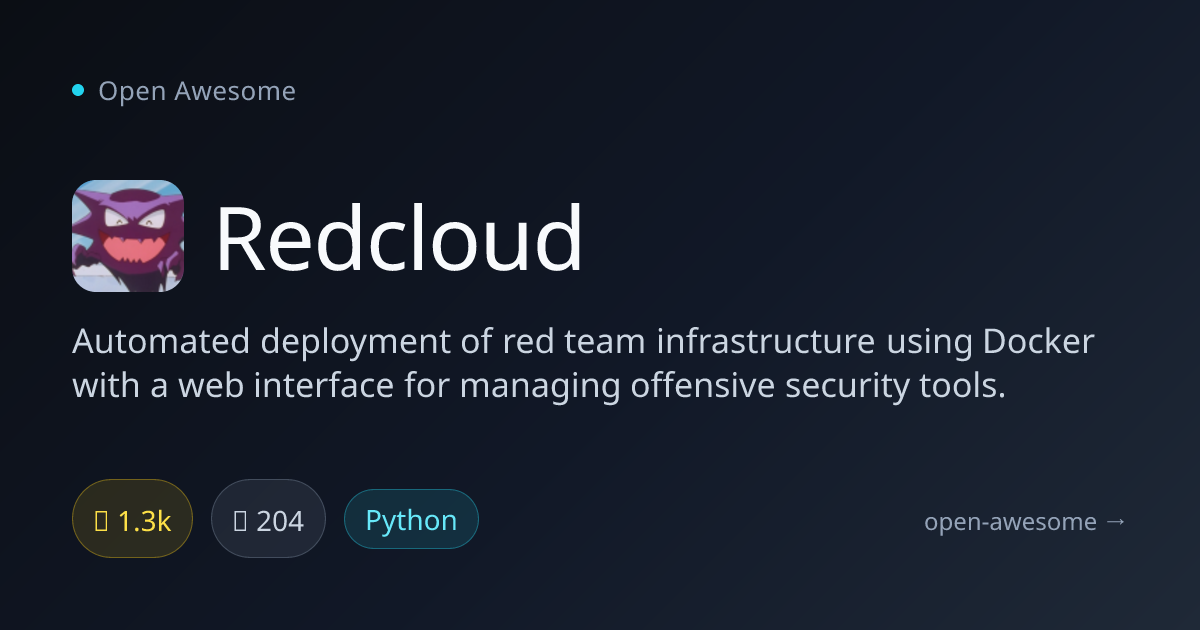Follow the open-awesome arrow link
Viewport: 1200px width, 630px height.
pyautogui.click(x=1026, y=521)
